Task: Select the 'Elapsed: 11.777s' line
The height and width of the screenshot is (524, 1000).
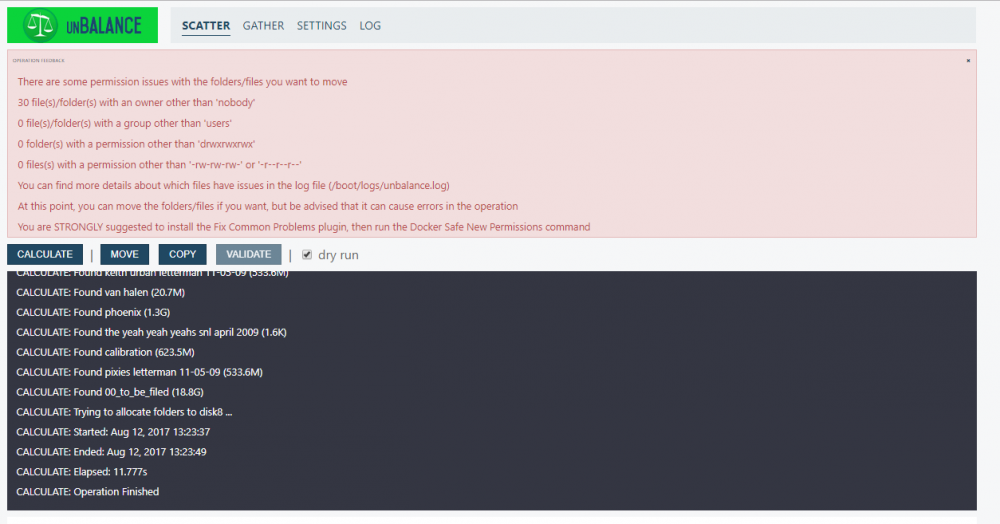Action: (82, 472)
